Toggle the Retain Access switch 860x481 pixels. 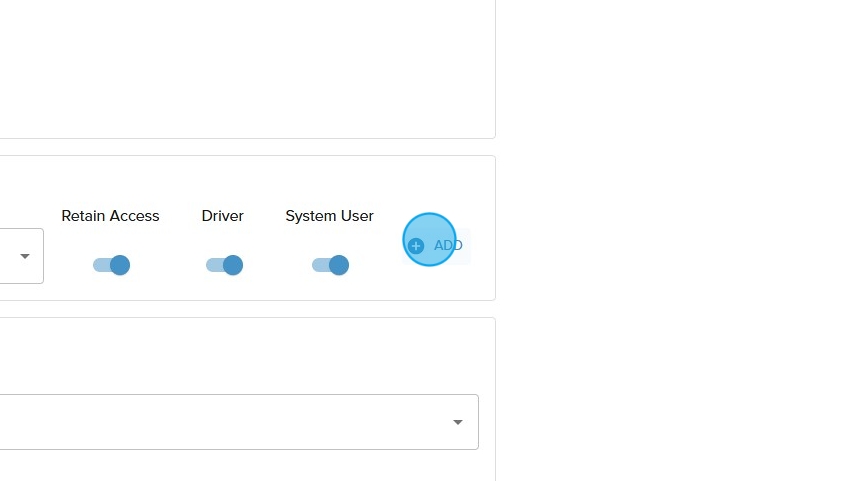[111, 265]
